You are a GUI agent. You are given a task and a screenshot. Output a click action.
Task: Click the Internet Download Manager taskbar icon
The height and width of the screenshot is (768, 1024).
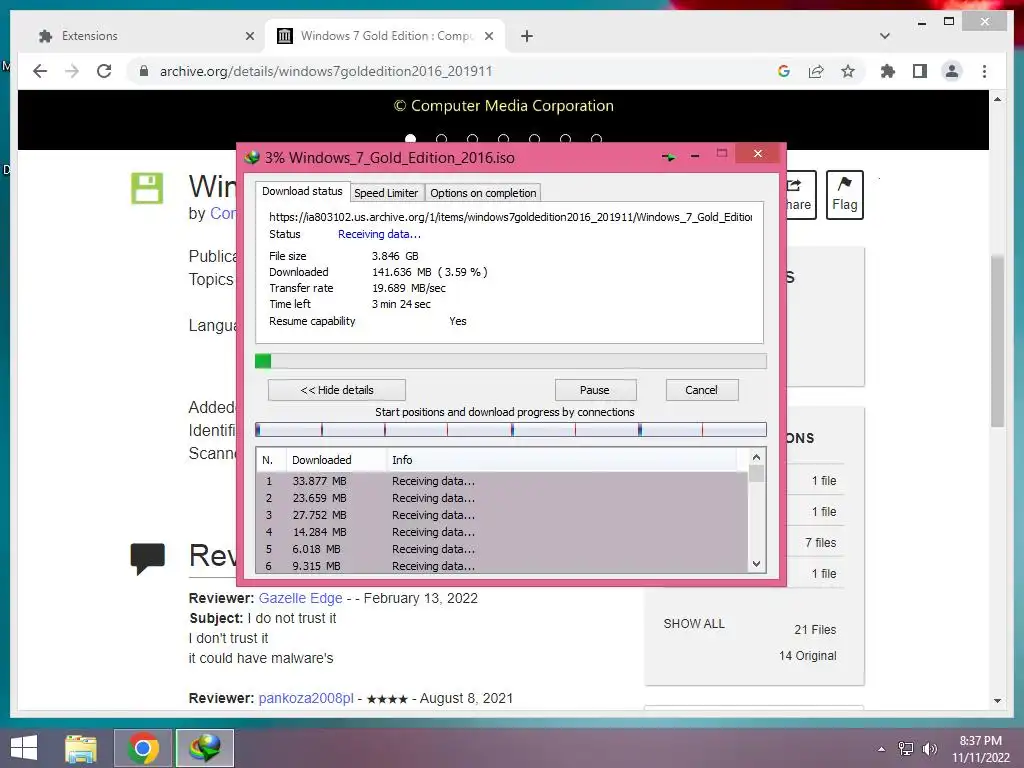click(205, 748)
